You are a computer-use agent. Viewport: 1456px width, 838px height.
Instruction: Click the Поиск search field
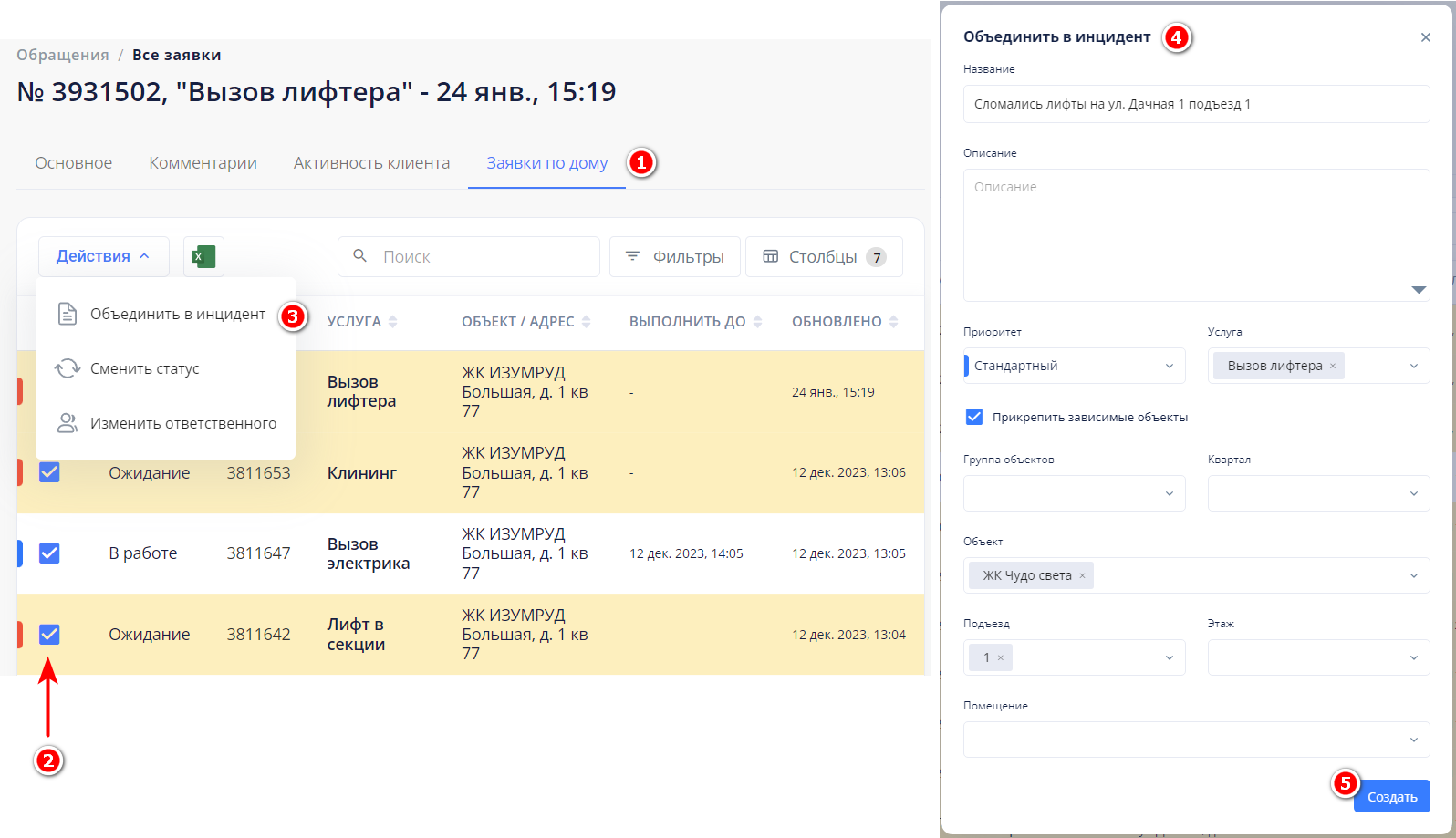pos(469,256)
